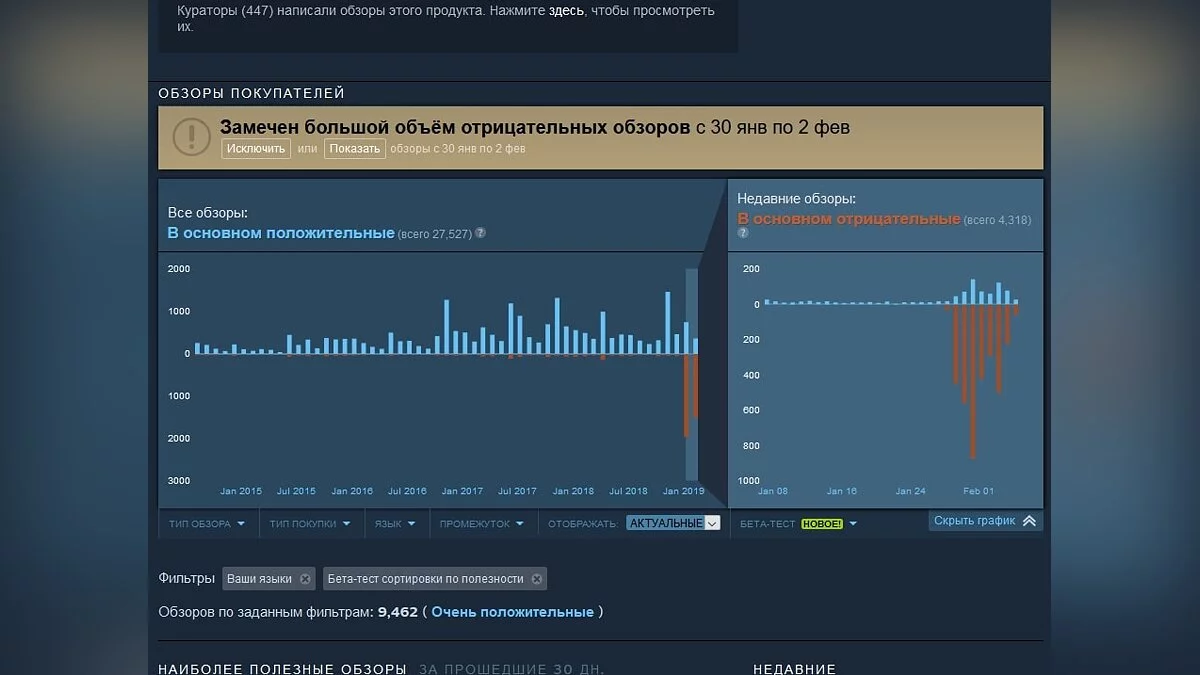Follow the 'здесь' curators link

tap(566, 11)
